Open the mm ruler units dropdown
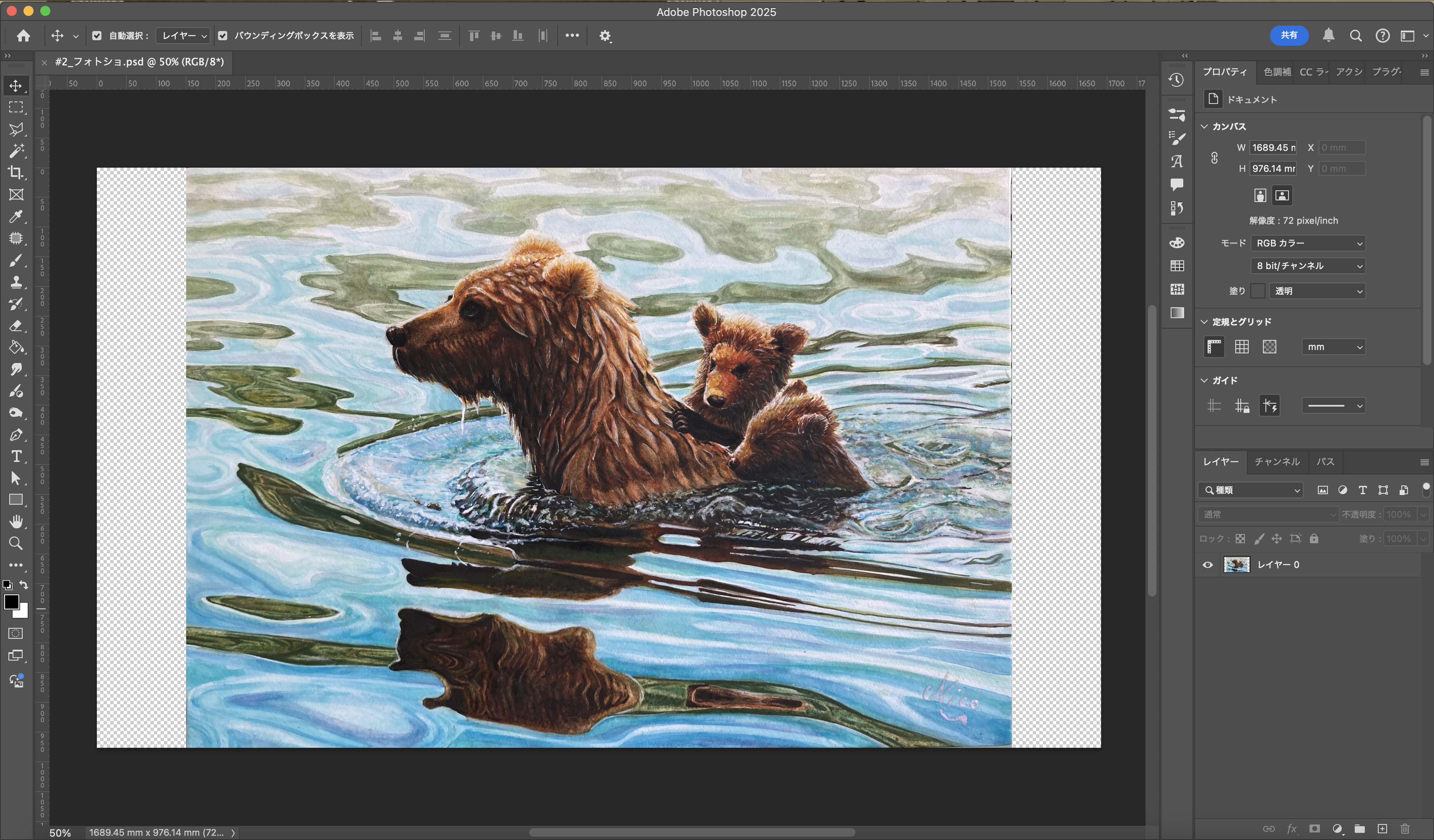The image size is (1434, 840). (1333, 347)
